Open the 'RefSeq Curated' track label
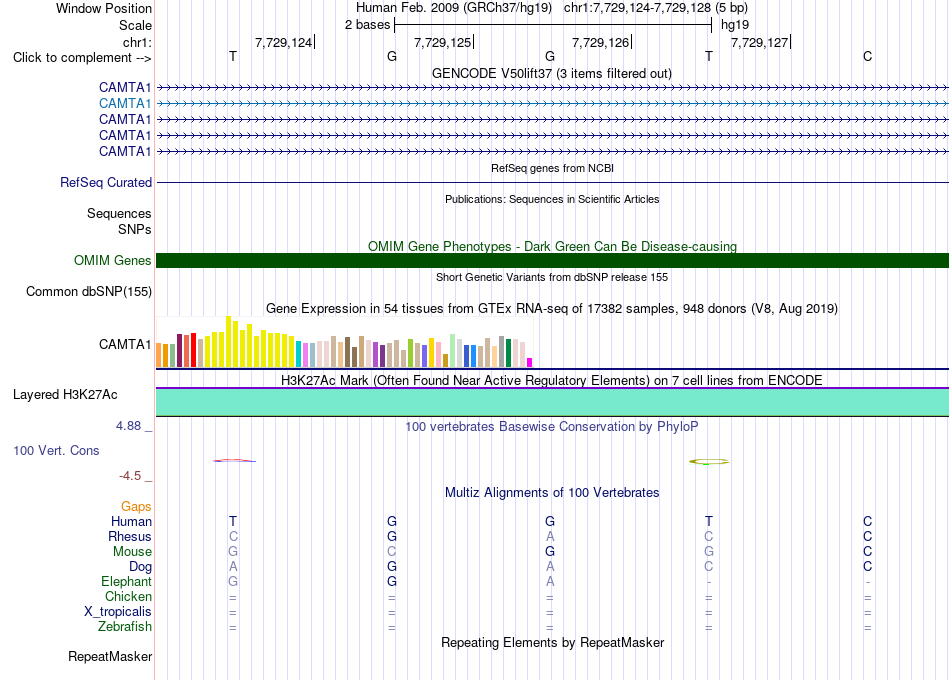Screen dimensions: 950x680 [106, 182]
